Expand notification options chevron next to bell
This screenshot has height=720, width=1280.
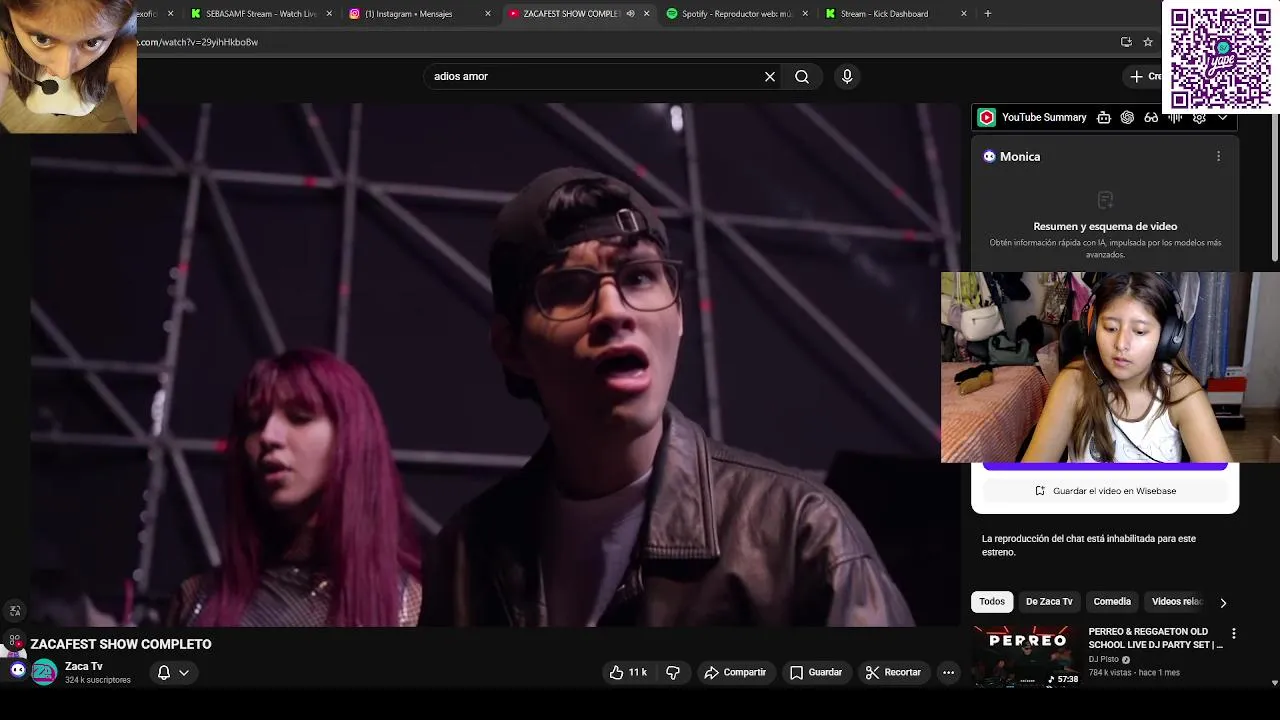184,672
